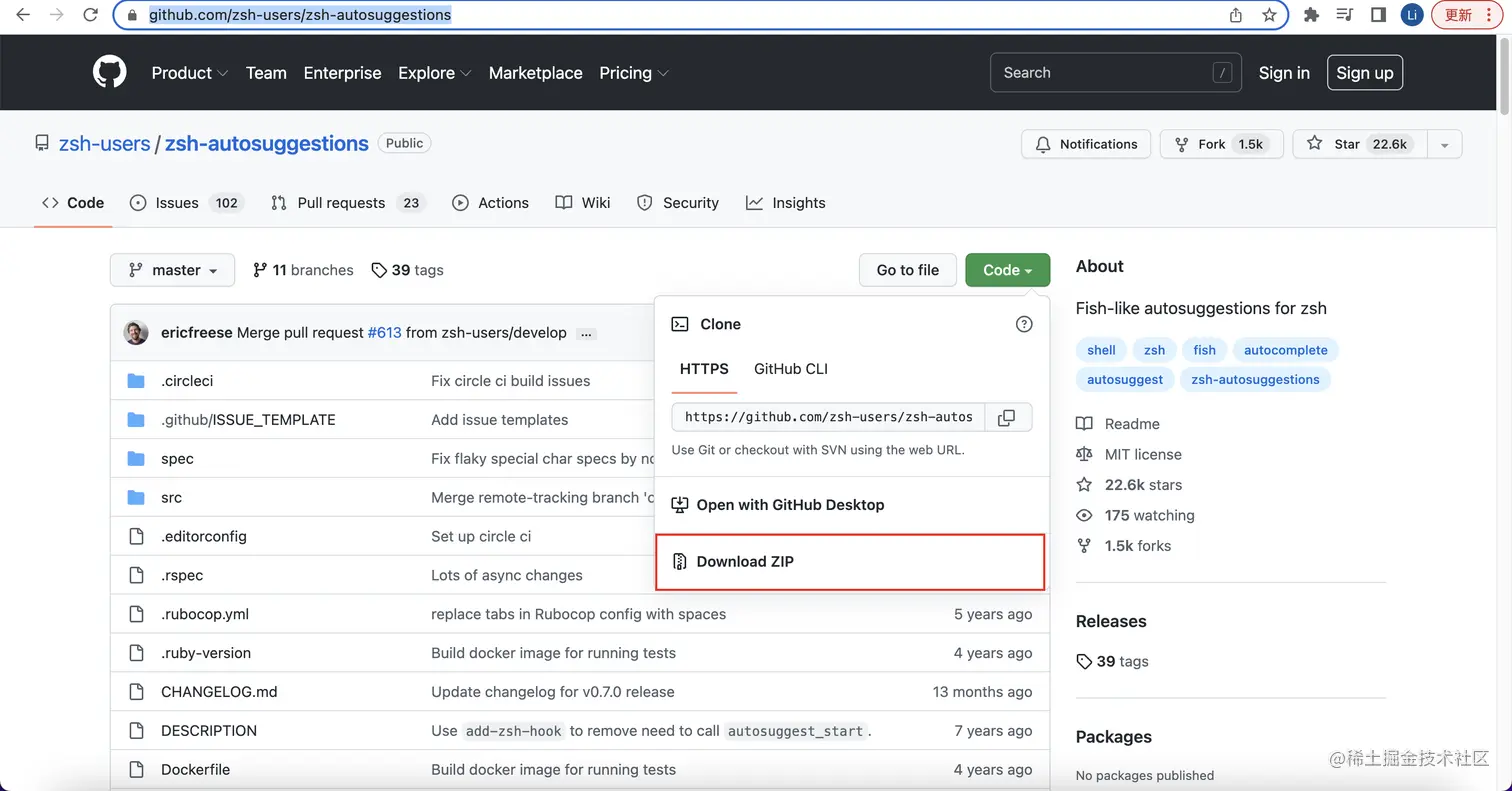Screen dimensions: 1512x791
Task: Open the Insights tab
Action: click(x=786, y=203)
